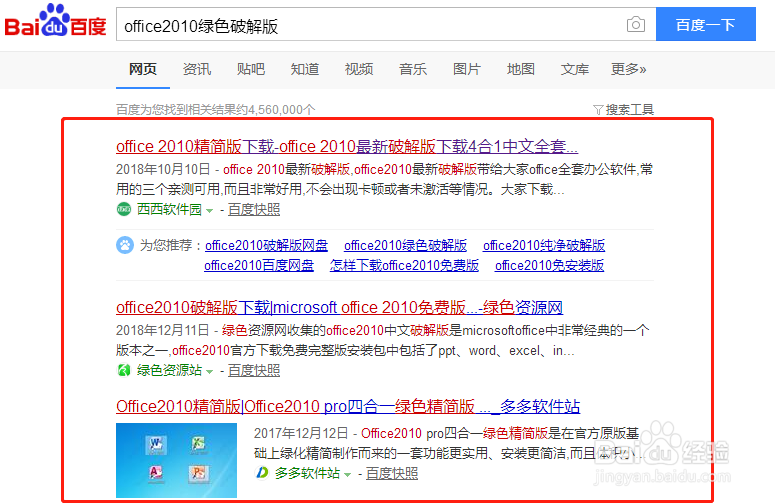
Task: Expand dropdown arrow after 西西软件园
Action: [210, 211]
